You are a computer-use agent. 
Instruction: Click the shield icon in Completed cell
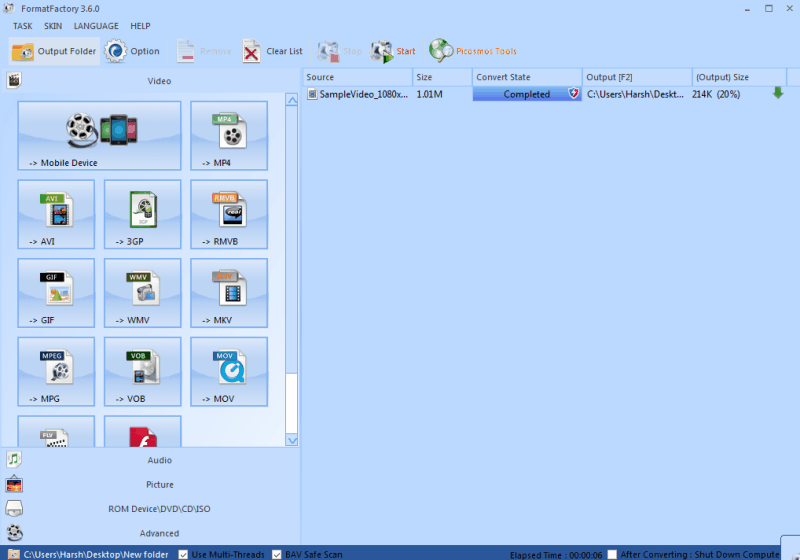pyautogui.click(x=573, y=93)
